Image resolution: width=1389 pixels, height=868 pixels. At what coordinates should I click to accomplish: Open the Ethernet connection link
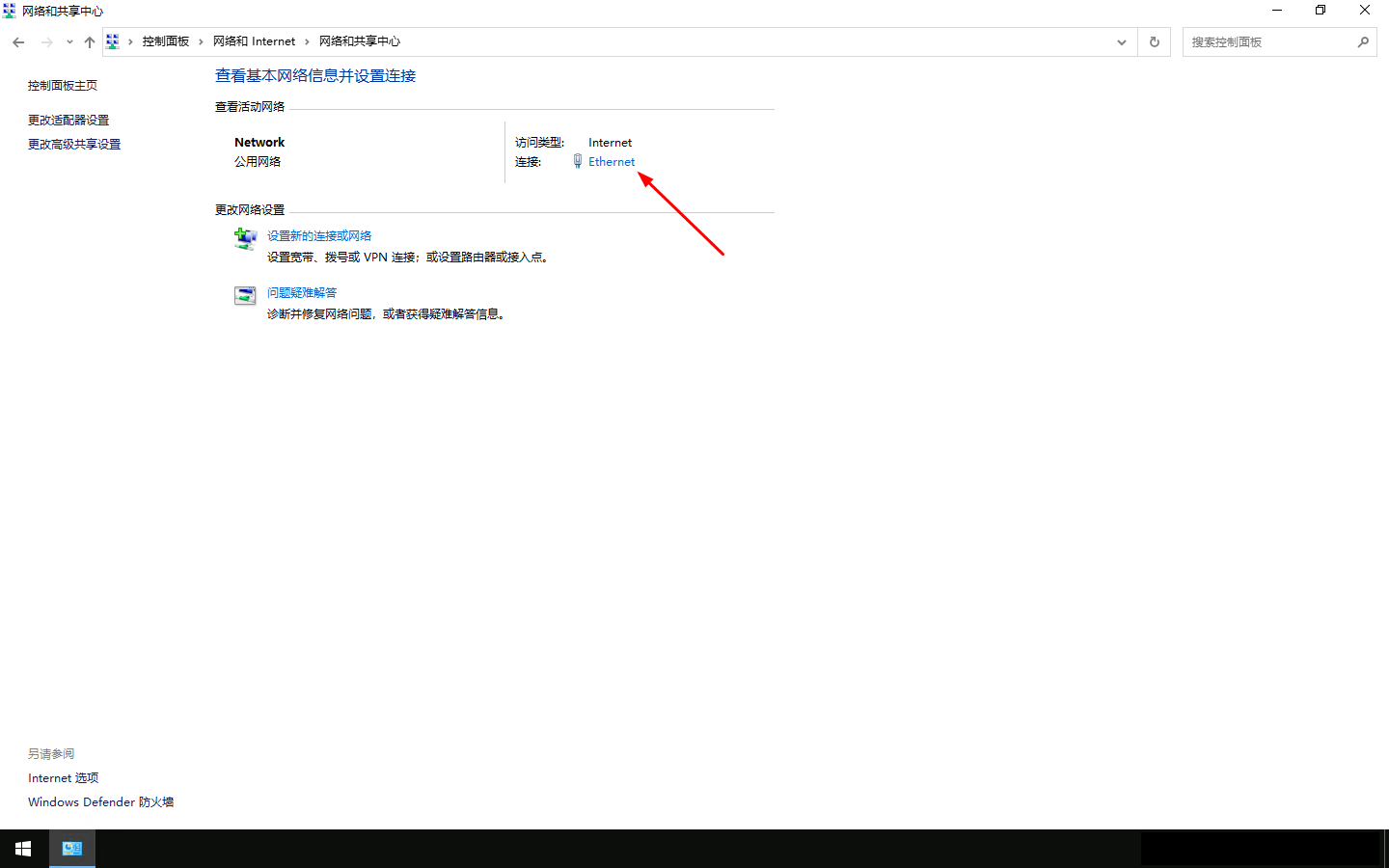point(612,162)
